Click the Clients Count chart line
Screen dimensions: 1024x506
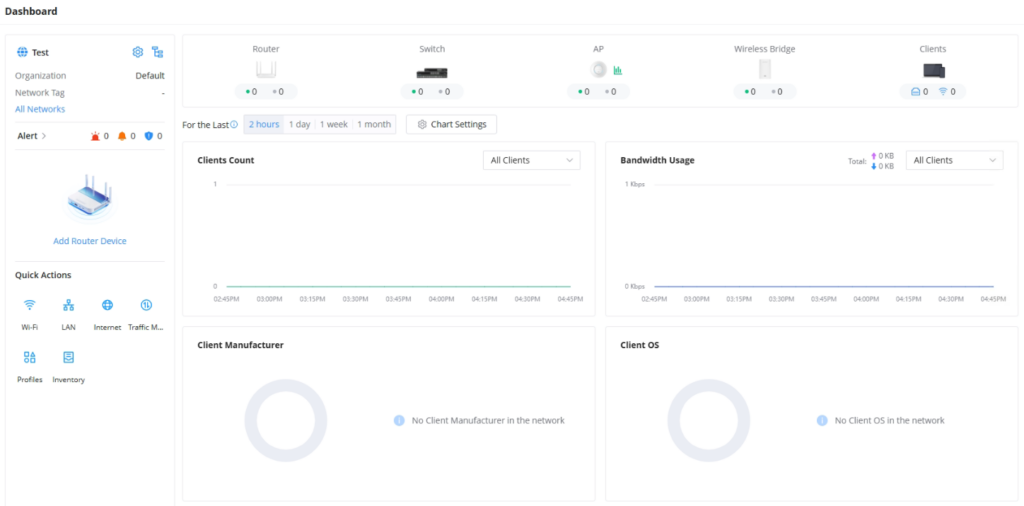click(398, 287)
